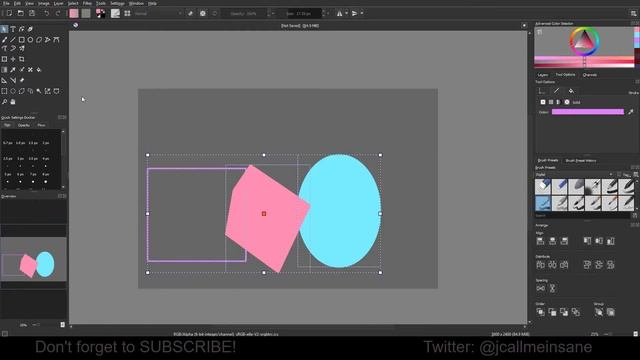Toggle eraser mode in toolbar
Image resolution: width=640 pixels, height=360 pixels.
pos(191,13)
